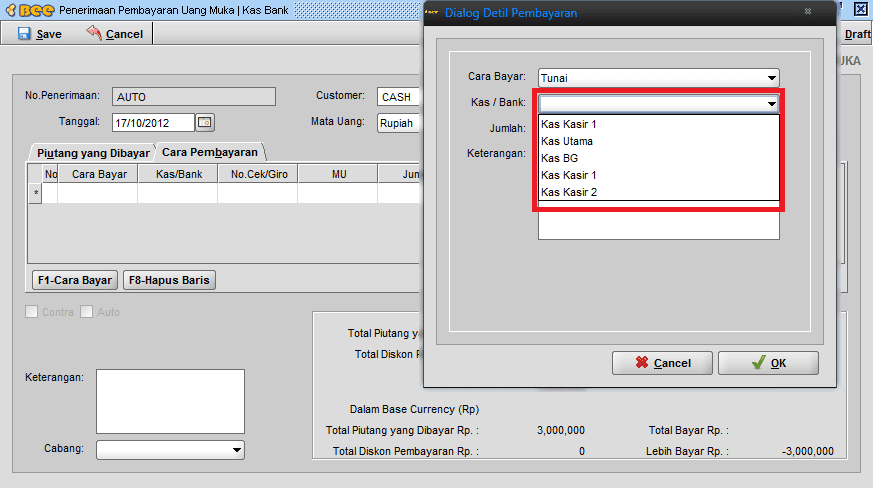Click the Save floppy disk icon

coord(24,34)
